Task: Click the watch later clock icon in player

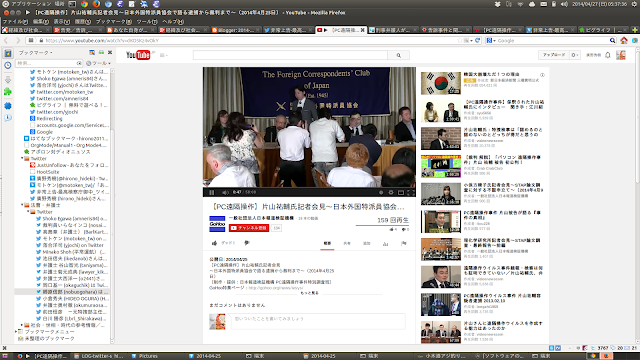Action: tap(381, 192)
